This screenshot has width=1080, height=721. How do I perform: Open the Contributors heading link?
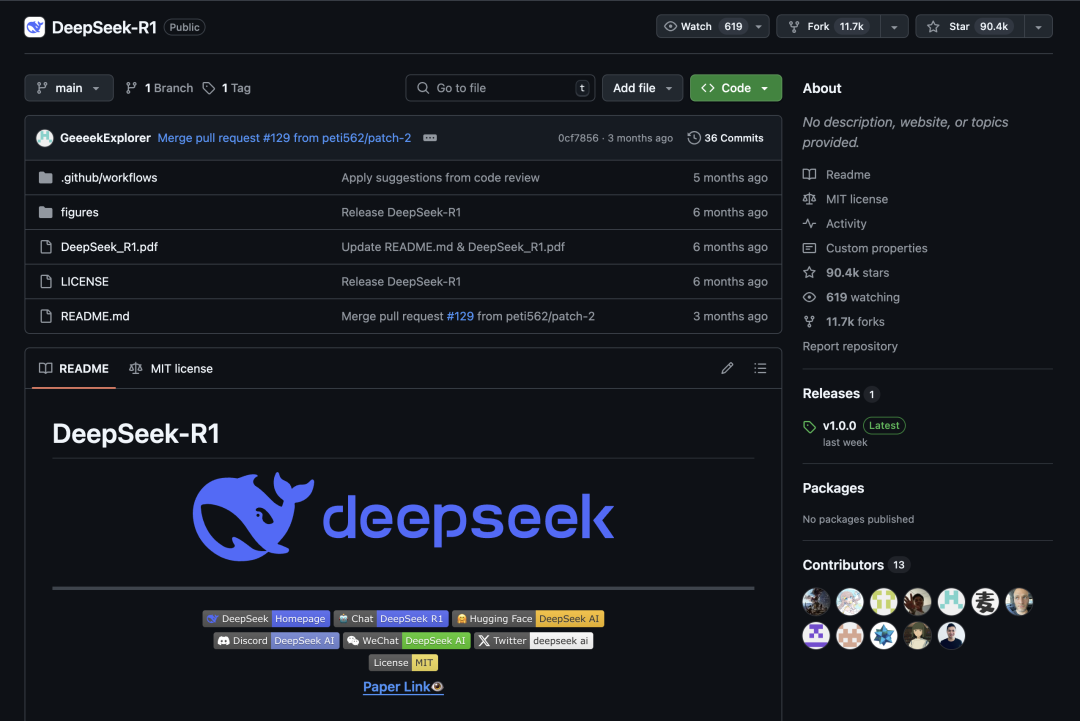tap(855, 565)
